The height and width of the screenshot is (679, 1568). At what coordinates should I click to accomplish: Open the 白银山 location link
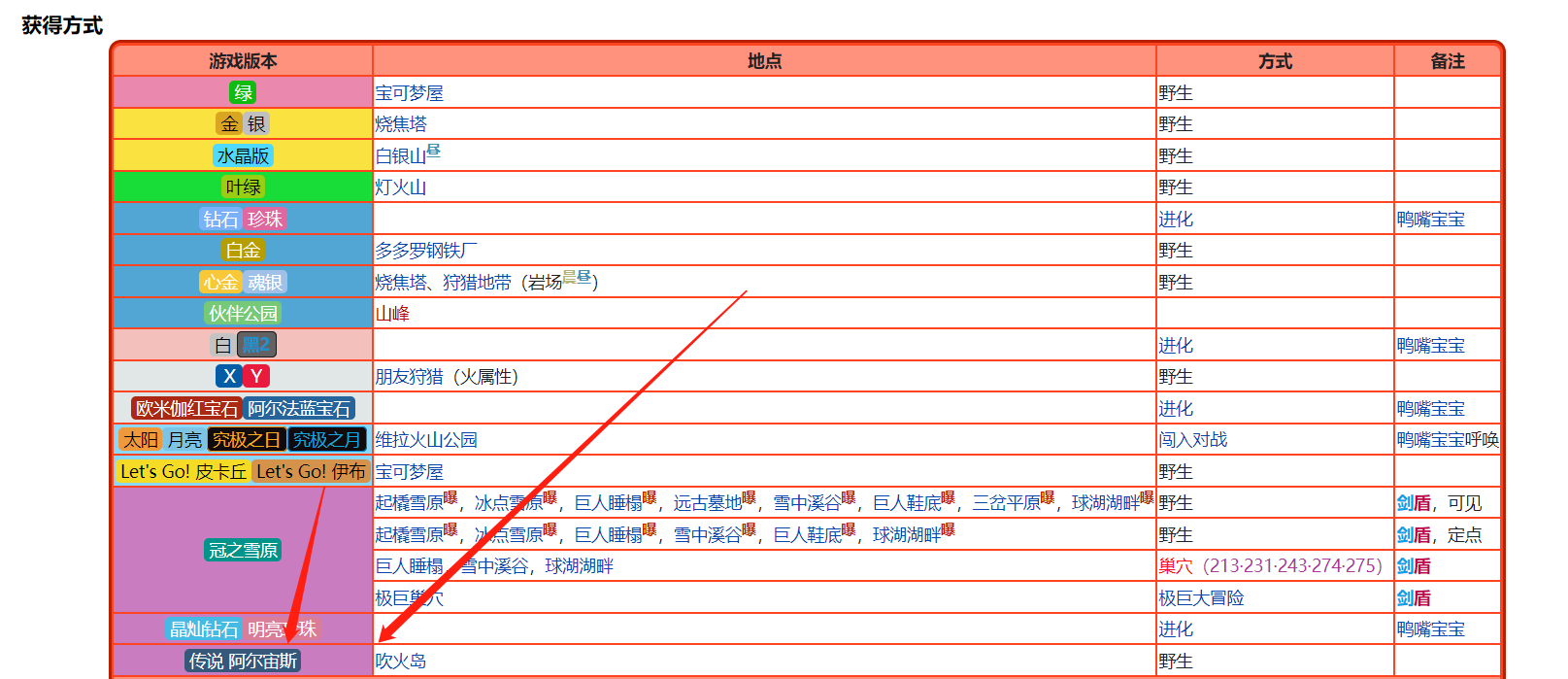tap(401, 156)
